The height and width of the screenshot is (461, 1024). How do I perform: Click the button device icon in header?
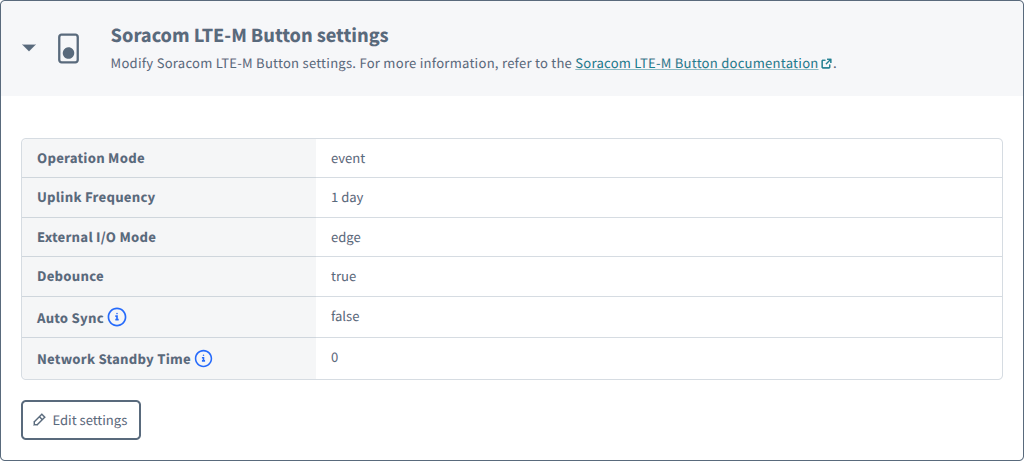click(69, 49)
